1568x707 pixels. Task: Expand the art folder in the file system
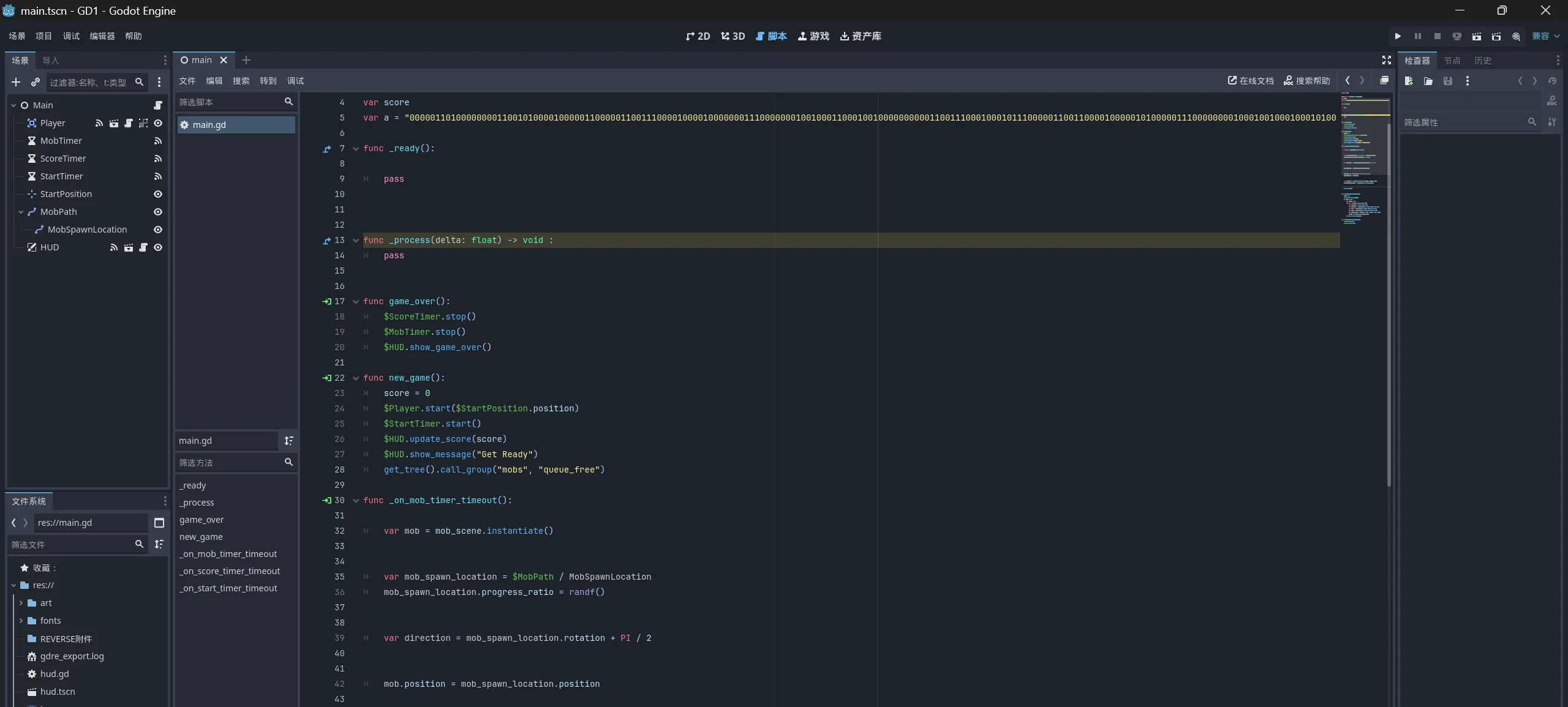21,603
